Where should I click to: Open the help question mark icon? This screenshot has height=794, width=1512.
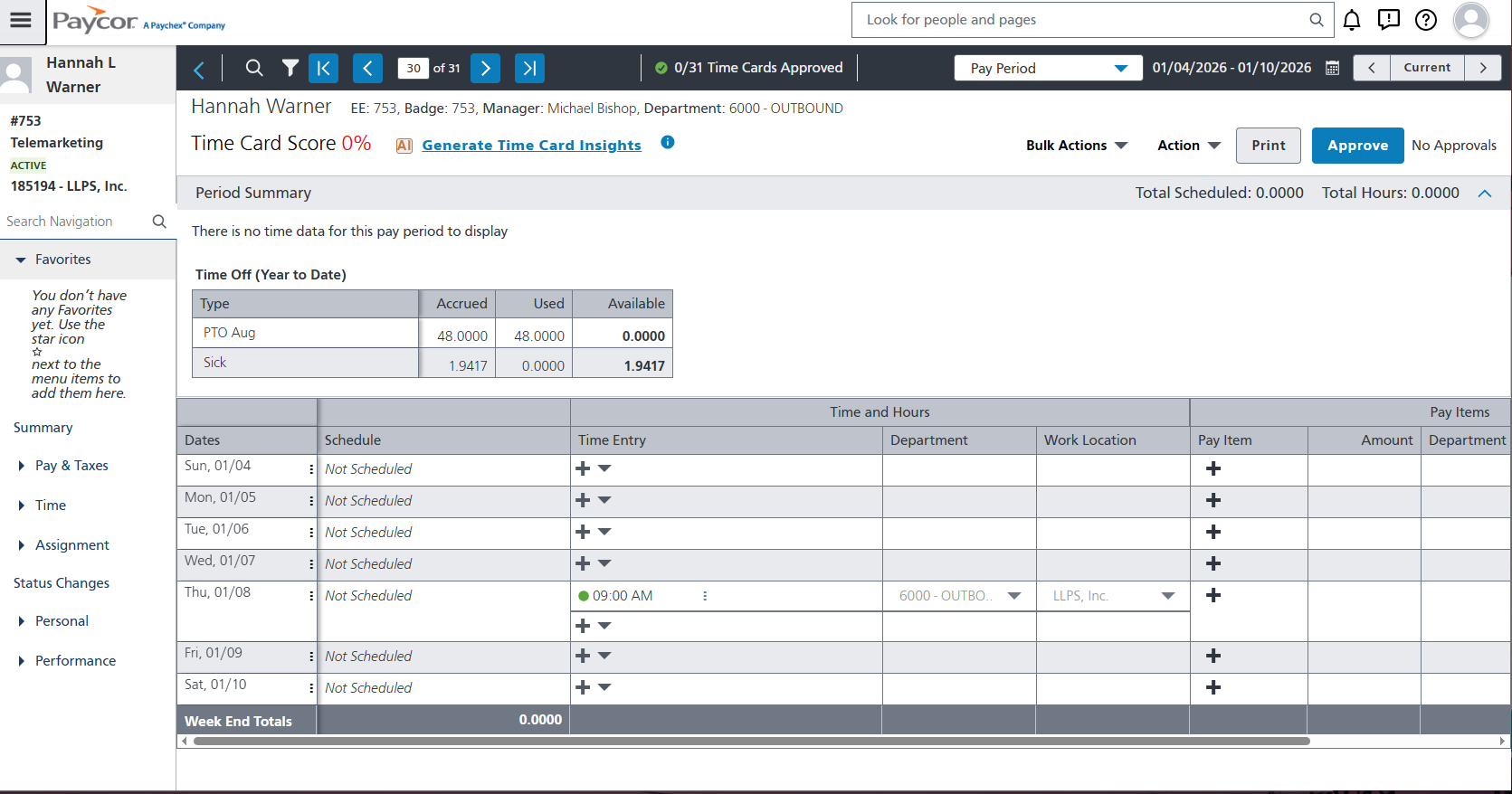point(1425,20)
